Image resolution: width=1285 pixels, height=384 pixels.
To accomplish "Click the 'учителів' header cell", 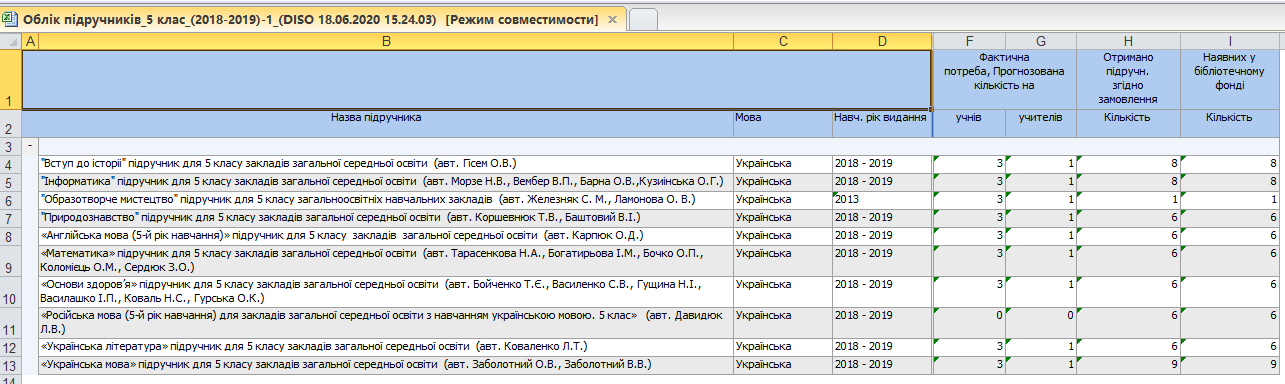I will tap(1041, 124).
